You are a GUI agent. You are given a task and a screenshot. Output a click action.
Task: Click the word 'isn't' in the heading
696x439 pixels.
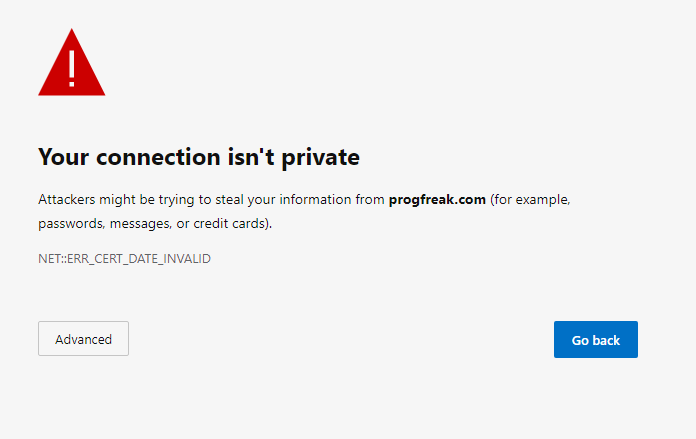(x=251, y=157)
